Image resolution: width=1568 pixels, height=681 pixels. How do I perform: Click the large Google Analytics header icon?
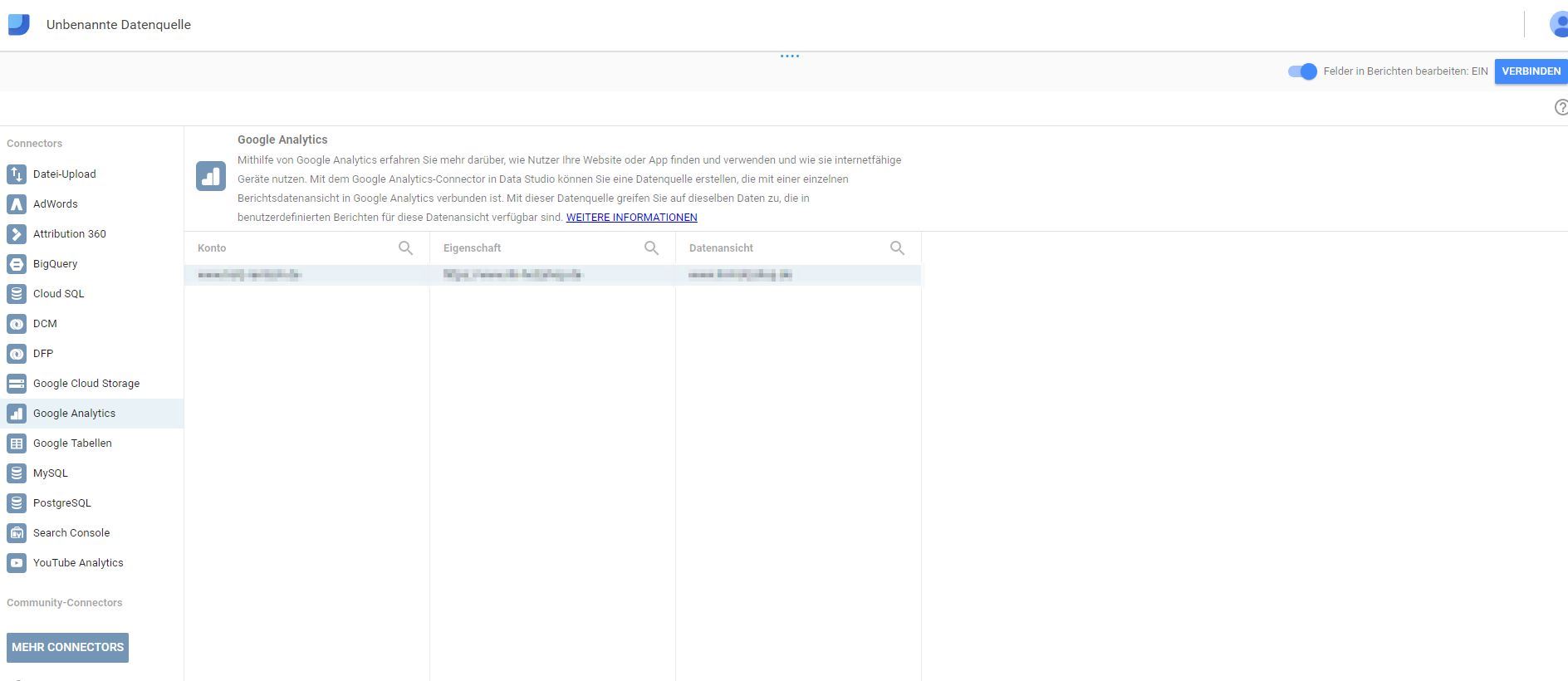click(211, 176)
